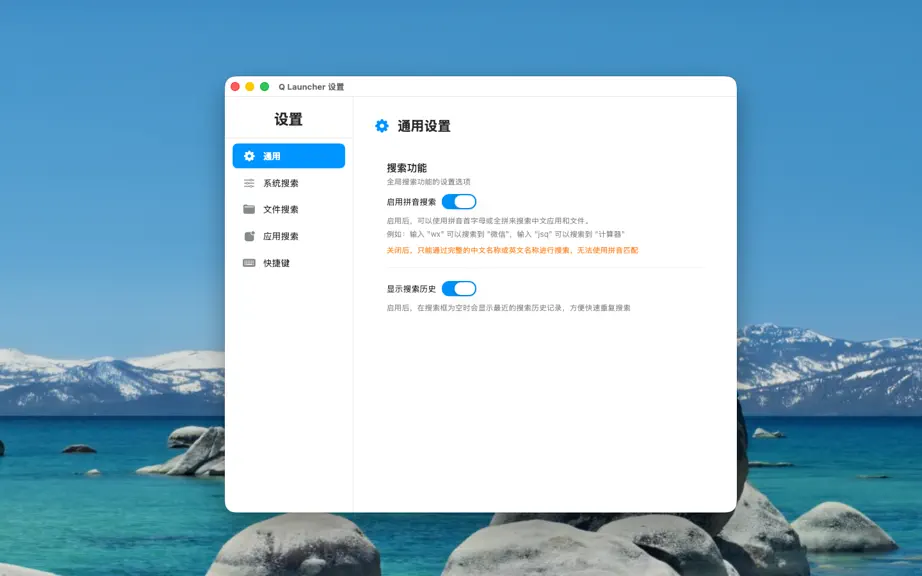Click the 搜索功能 section title
Screen dimensions: 922x576
point(407,168)
